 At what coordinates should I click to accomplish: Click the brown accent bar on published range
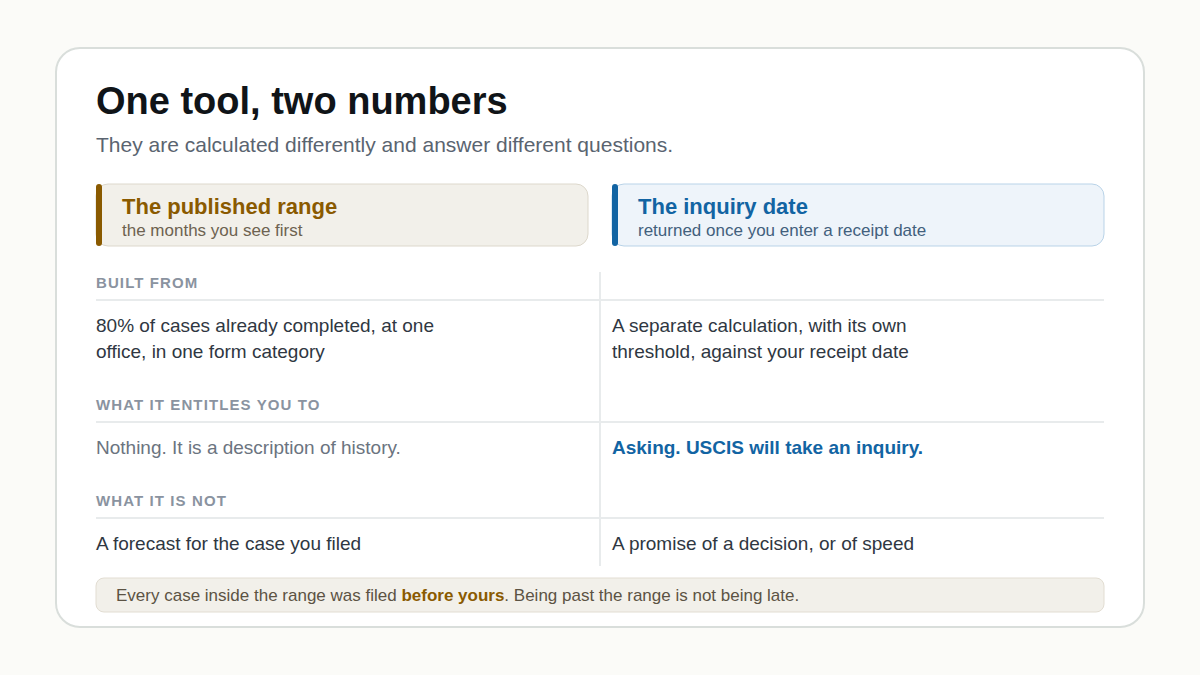[99, 215]
